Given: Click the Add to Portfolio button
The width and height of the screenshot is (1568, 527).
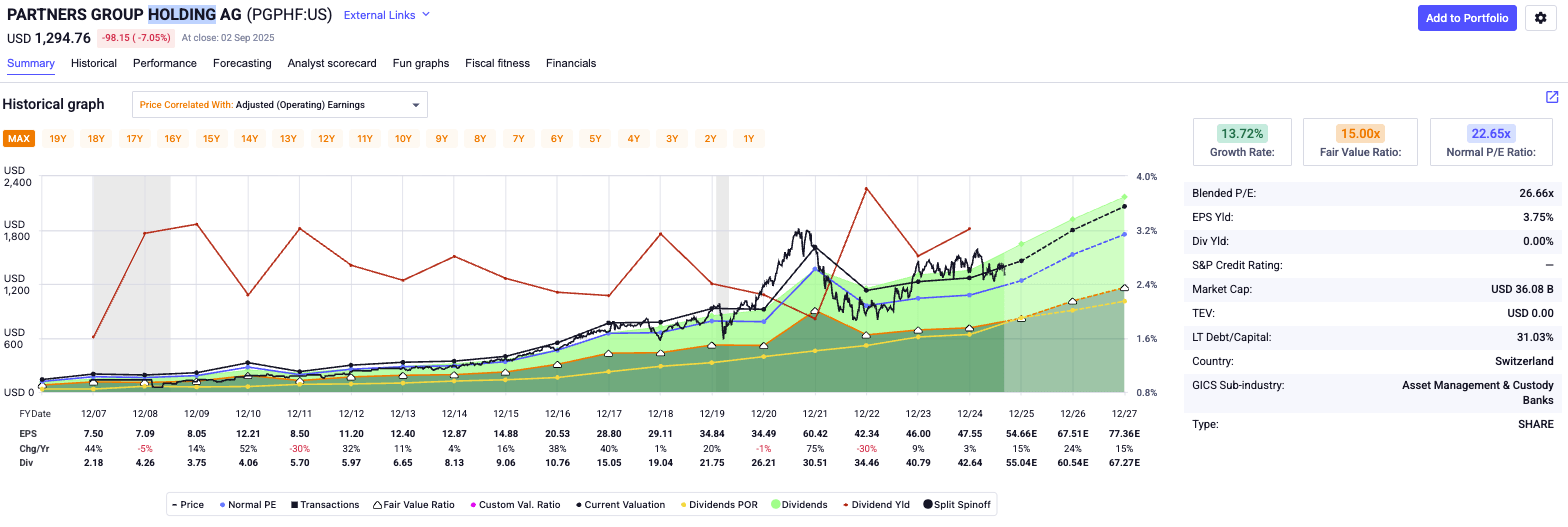Looking at the screenshot, I should click(x=1467, y=18).
